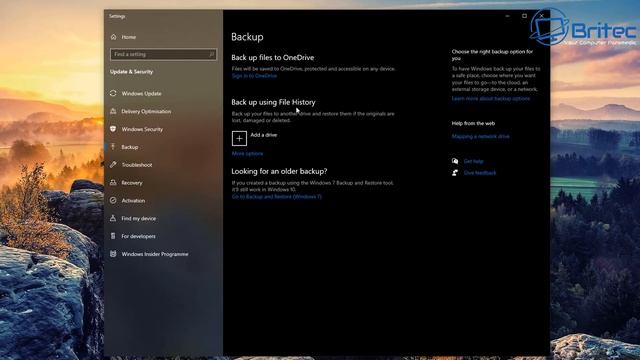Click the Delivery Optimisation icon
The image size is (640, 360).
[113, 111]
